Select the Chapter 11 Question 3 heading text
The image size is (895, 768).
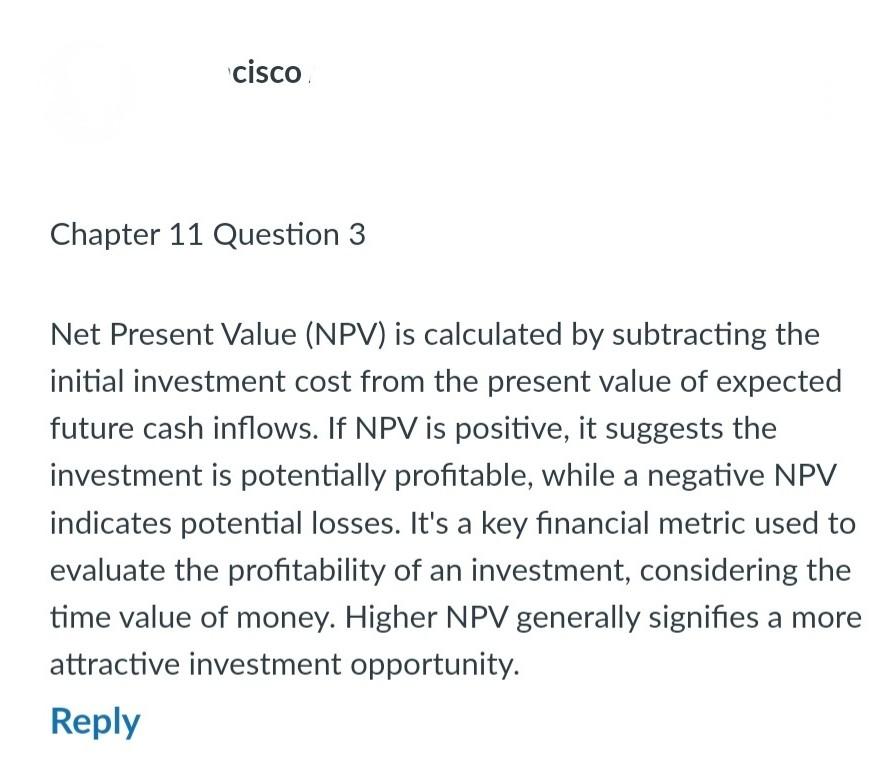tap(208, 234)
